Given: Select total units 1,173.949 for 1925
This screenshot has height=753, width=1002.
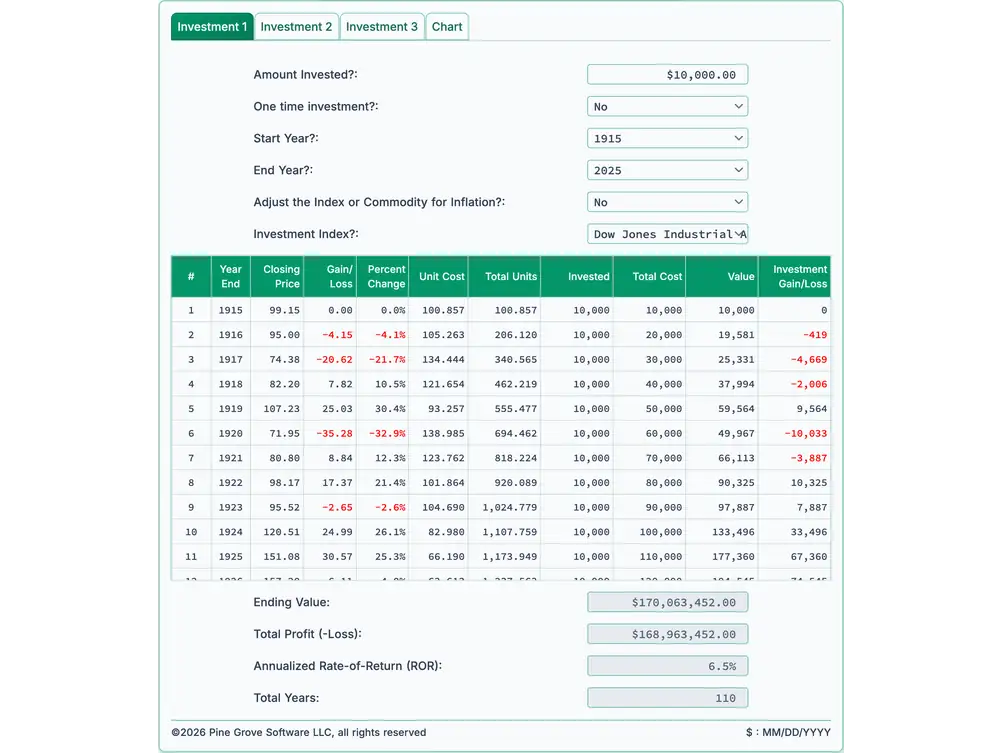Looking at the screenshot, I should point(504,557).
